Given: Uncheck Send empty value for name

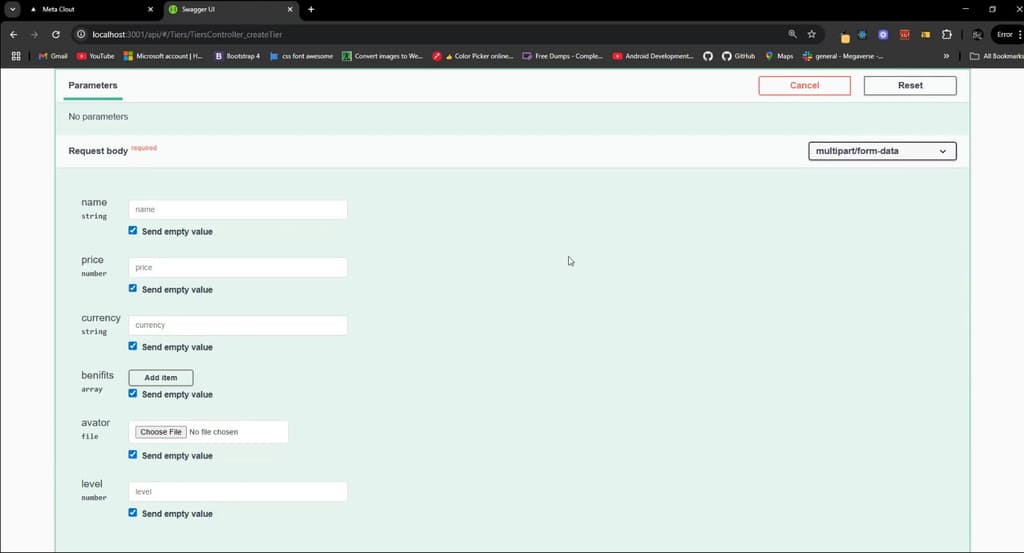Looking at the screenshot, I should coord(133,231).
